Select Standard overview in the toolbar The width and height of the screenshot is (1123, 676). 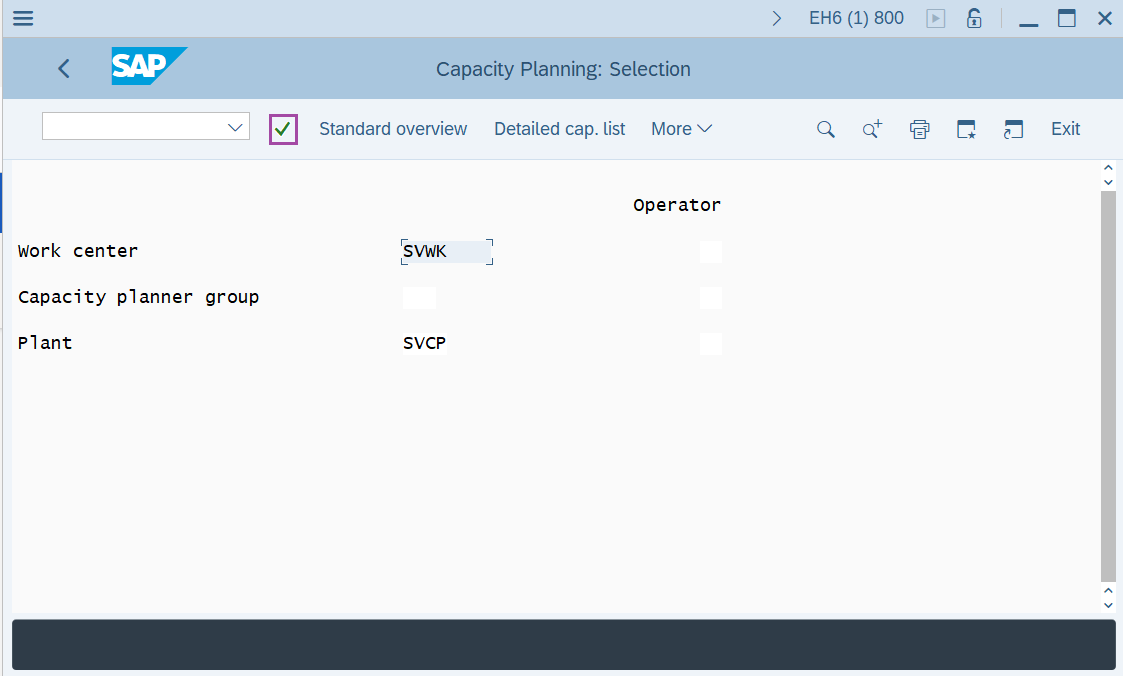[x=393, y=129]
